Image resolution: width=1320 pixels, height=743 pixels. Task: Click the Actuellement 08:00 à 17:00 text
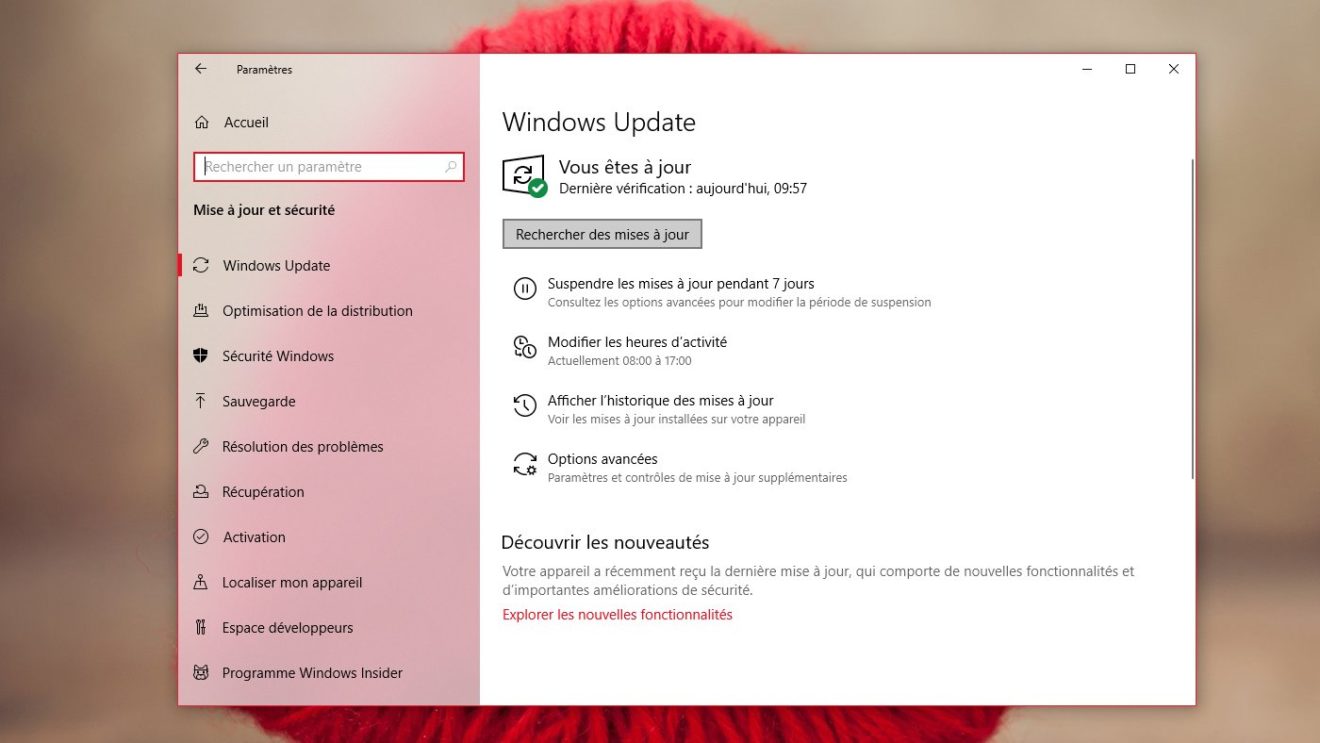(x=619, y=361)
